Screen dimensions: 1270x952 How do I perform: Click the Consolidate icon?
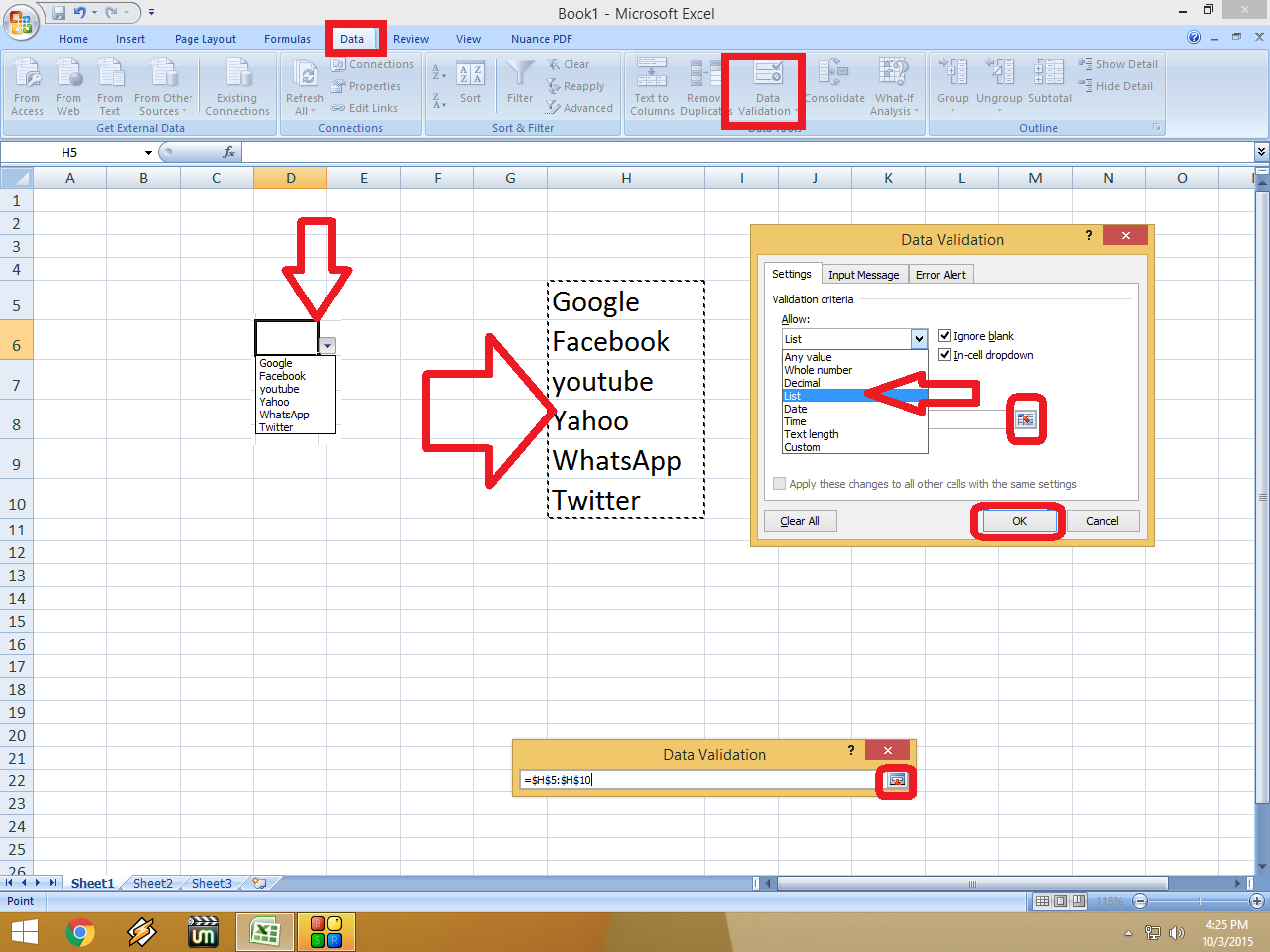(834, 86)
